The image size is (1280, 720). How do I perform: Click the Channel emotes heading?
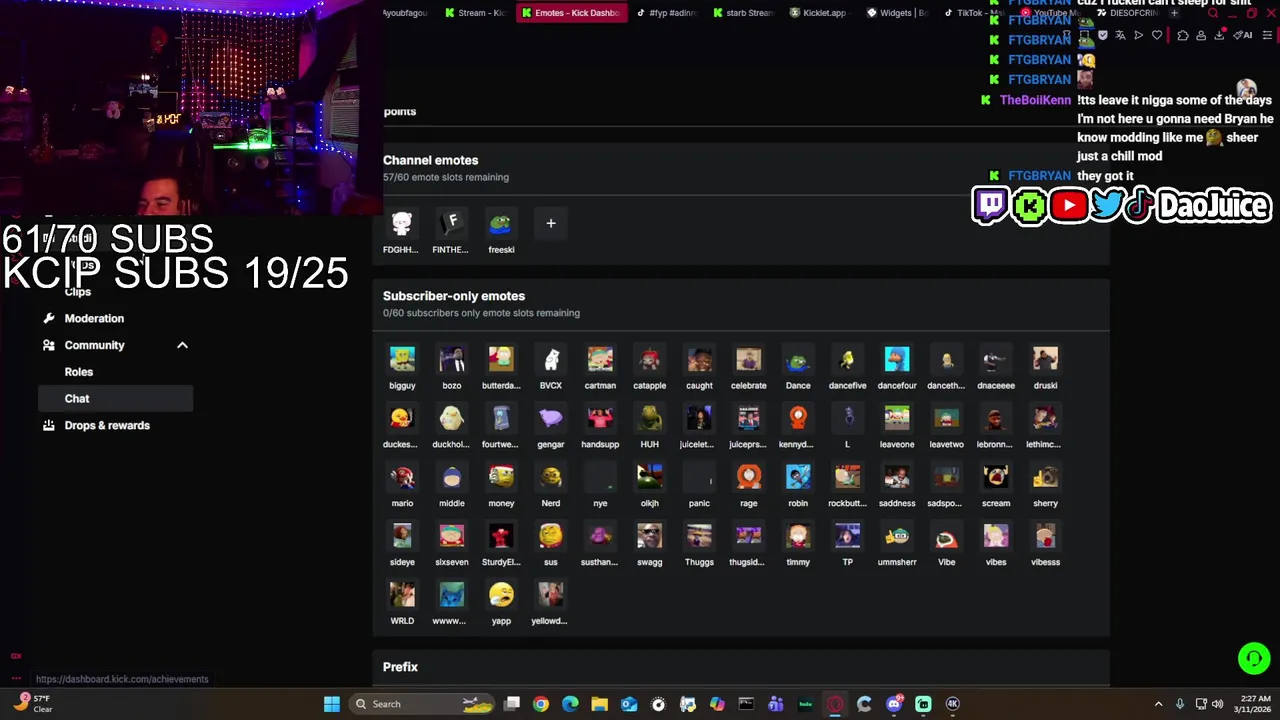(430, 160)
